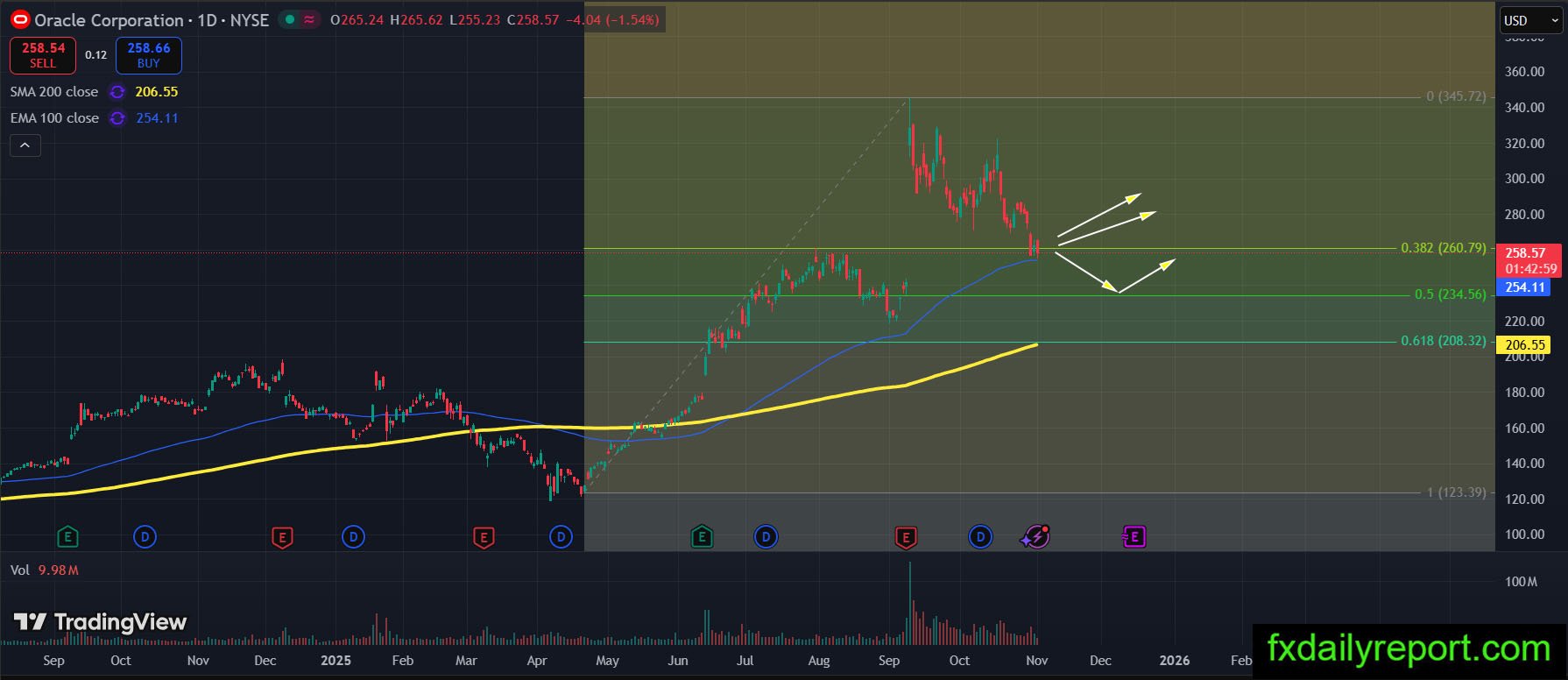
Task: Click the Aug label on the time axis
Action: click(819, 661)
